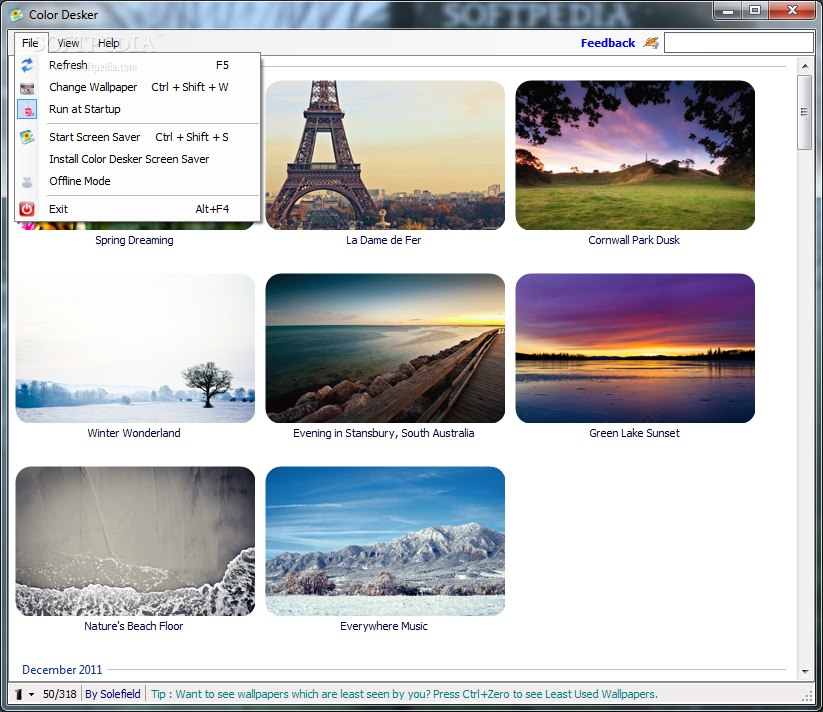The height and width of the screenshot is (712, 823).
Task: Click the Everywhere Music caption
Action: click(x=384, y=626)
